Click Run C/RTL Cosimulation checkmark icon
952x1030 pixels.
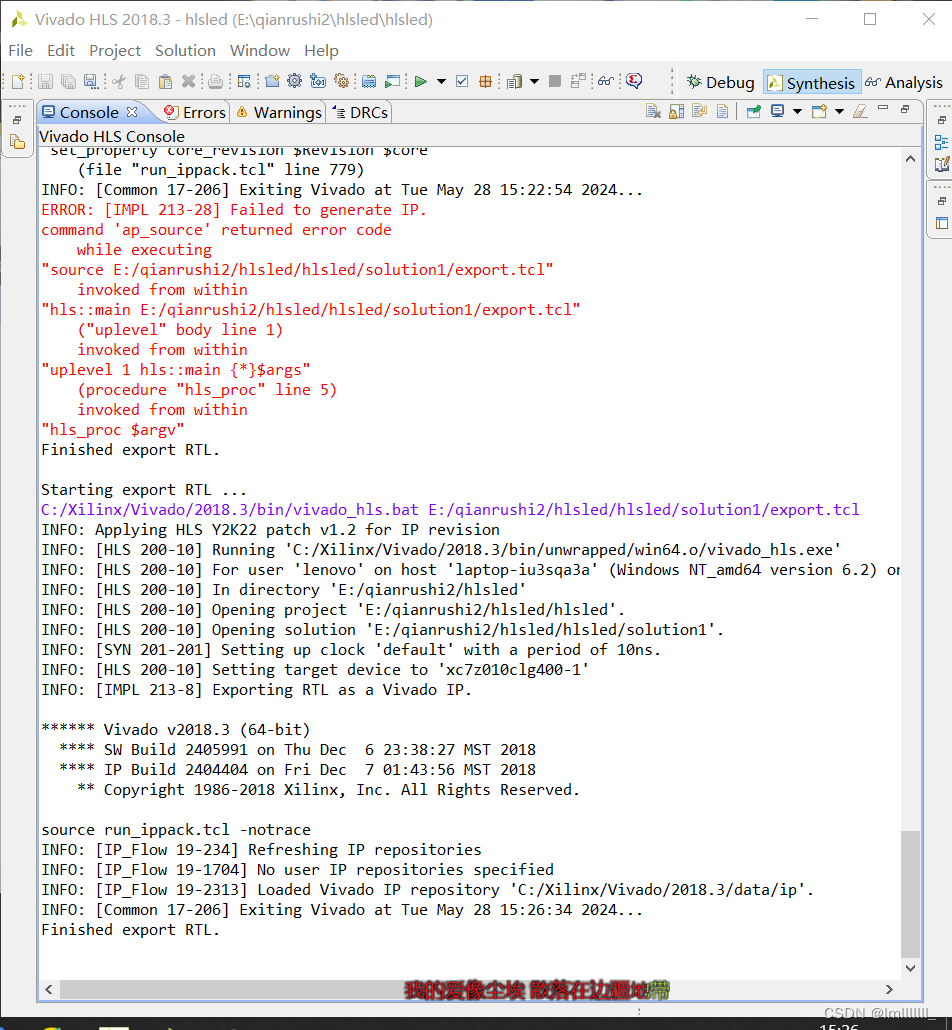[x=462, y=81]
